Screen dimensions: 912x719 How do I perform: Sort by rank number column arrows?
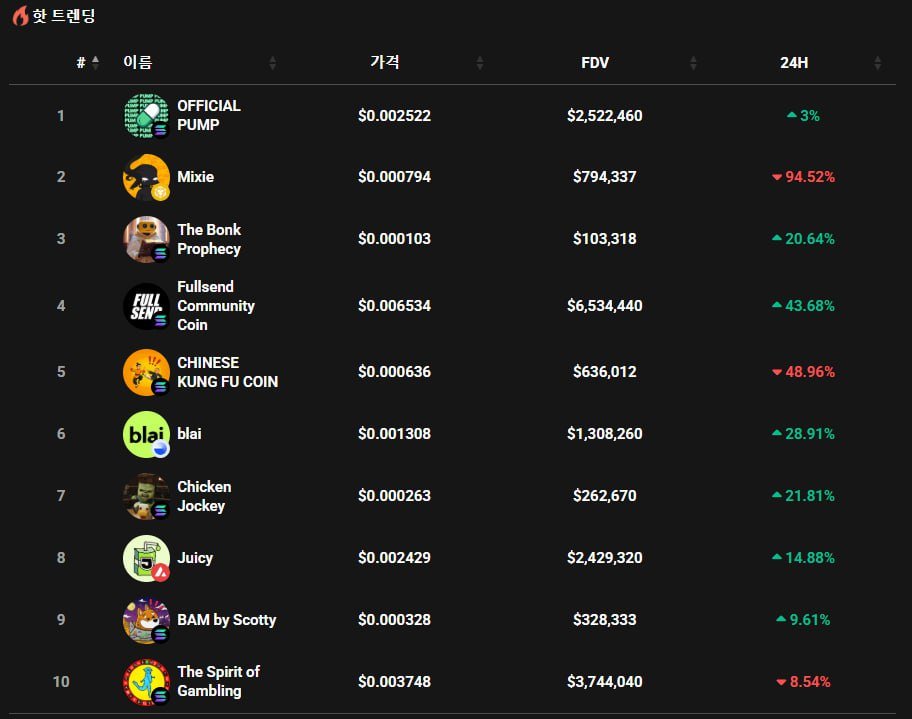pyautogui.click(x=95, y=62)
